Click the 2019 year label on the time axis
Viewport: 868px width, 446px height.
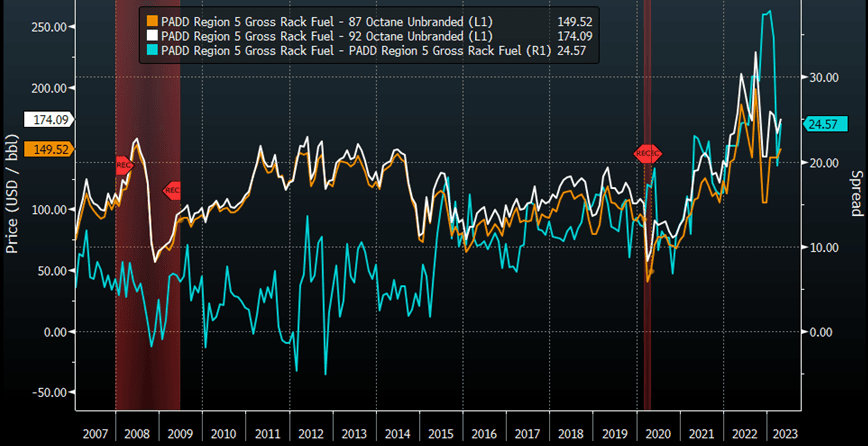tap(614, 433)
